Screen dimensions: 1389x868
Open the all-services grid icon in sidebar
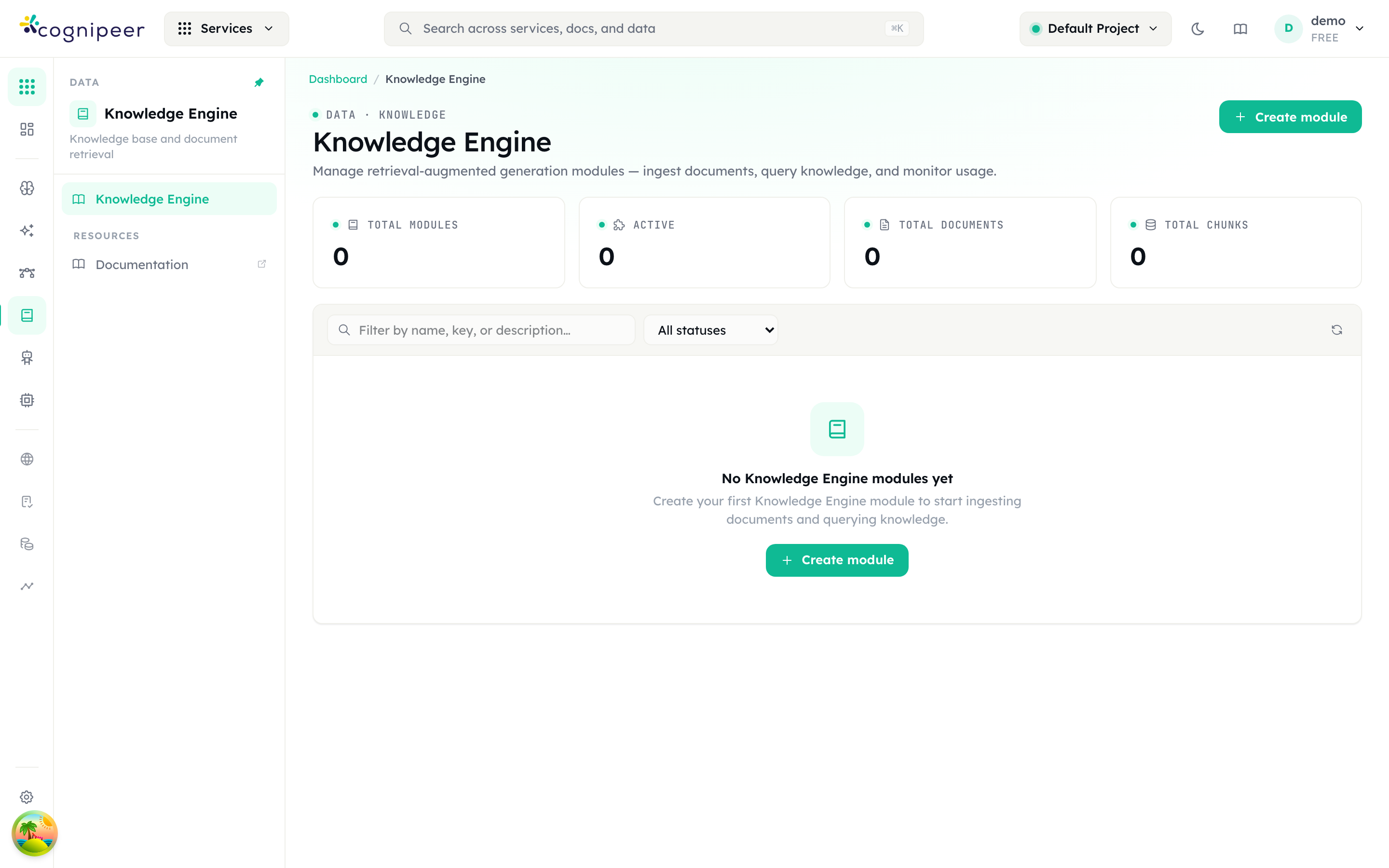click(27, 87)
